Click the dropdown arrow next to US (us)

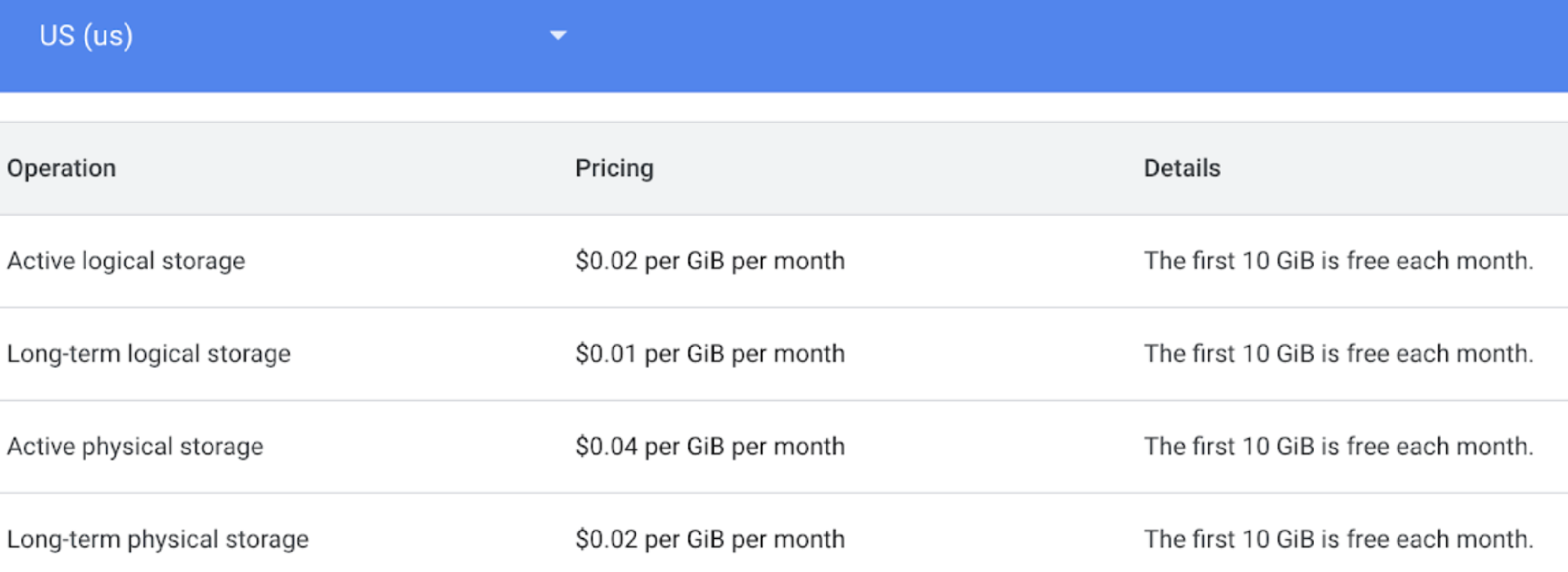click(557, 35)
